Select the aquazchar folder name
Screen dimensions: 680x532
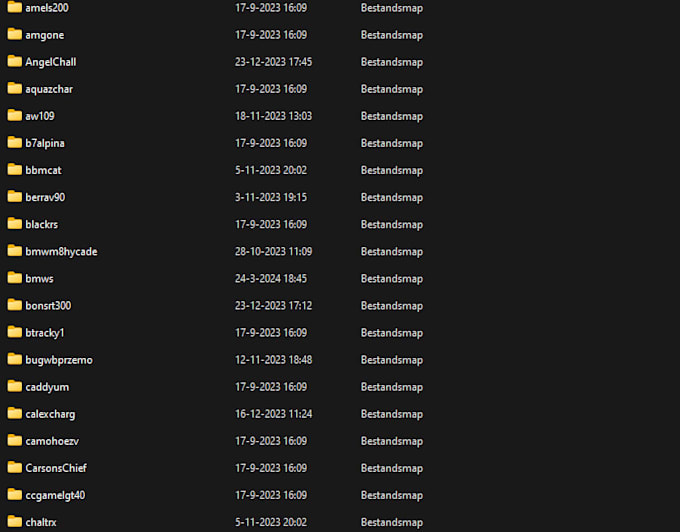(x=49, y=89)
